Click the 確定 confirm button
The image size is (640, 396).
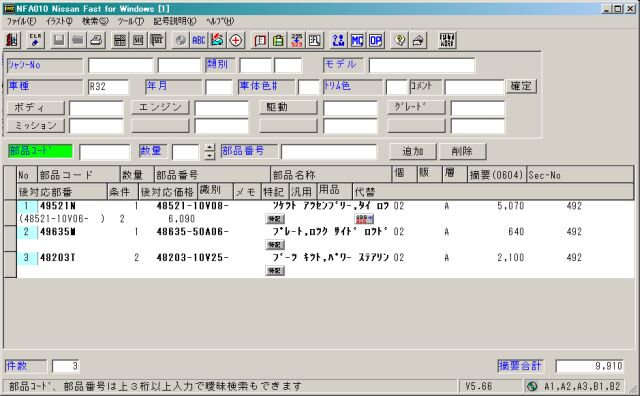(521, 86)
